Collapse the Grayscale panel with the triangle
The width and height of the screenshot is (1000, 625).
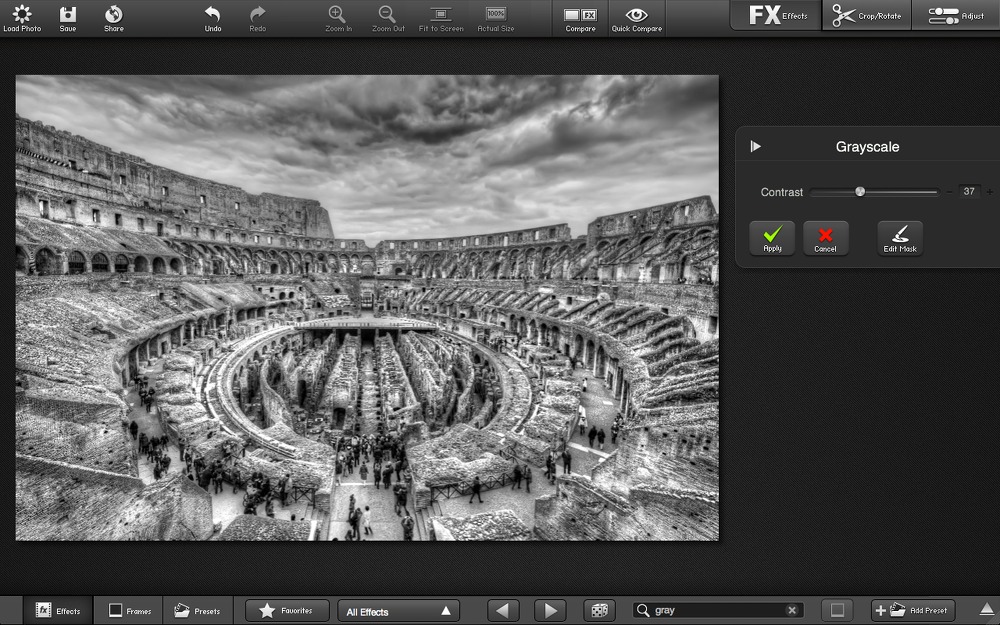click(756, 147)
